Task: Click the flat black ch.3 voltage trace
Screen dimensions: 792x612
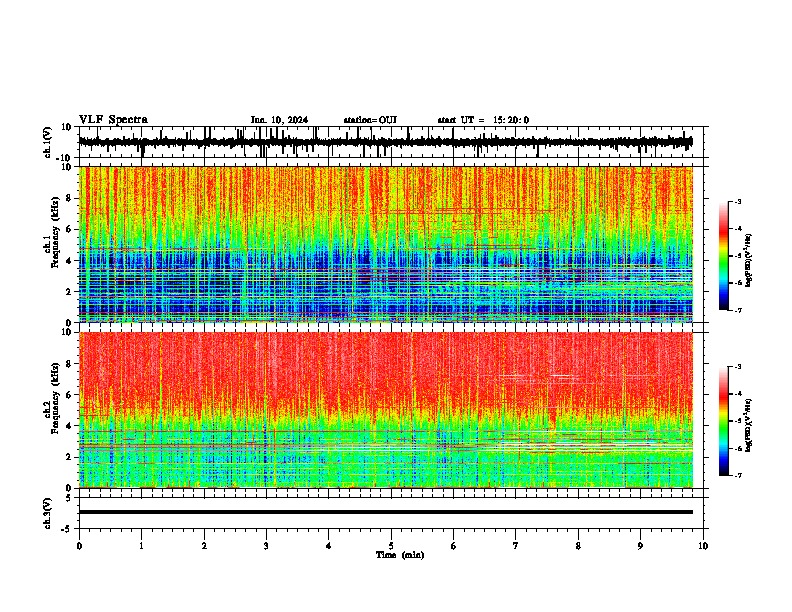Action: pos(385,512)
